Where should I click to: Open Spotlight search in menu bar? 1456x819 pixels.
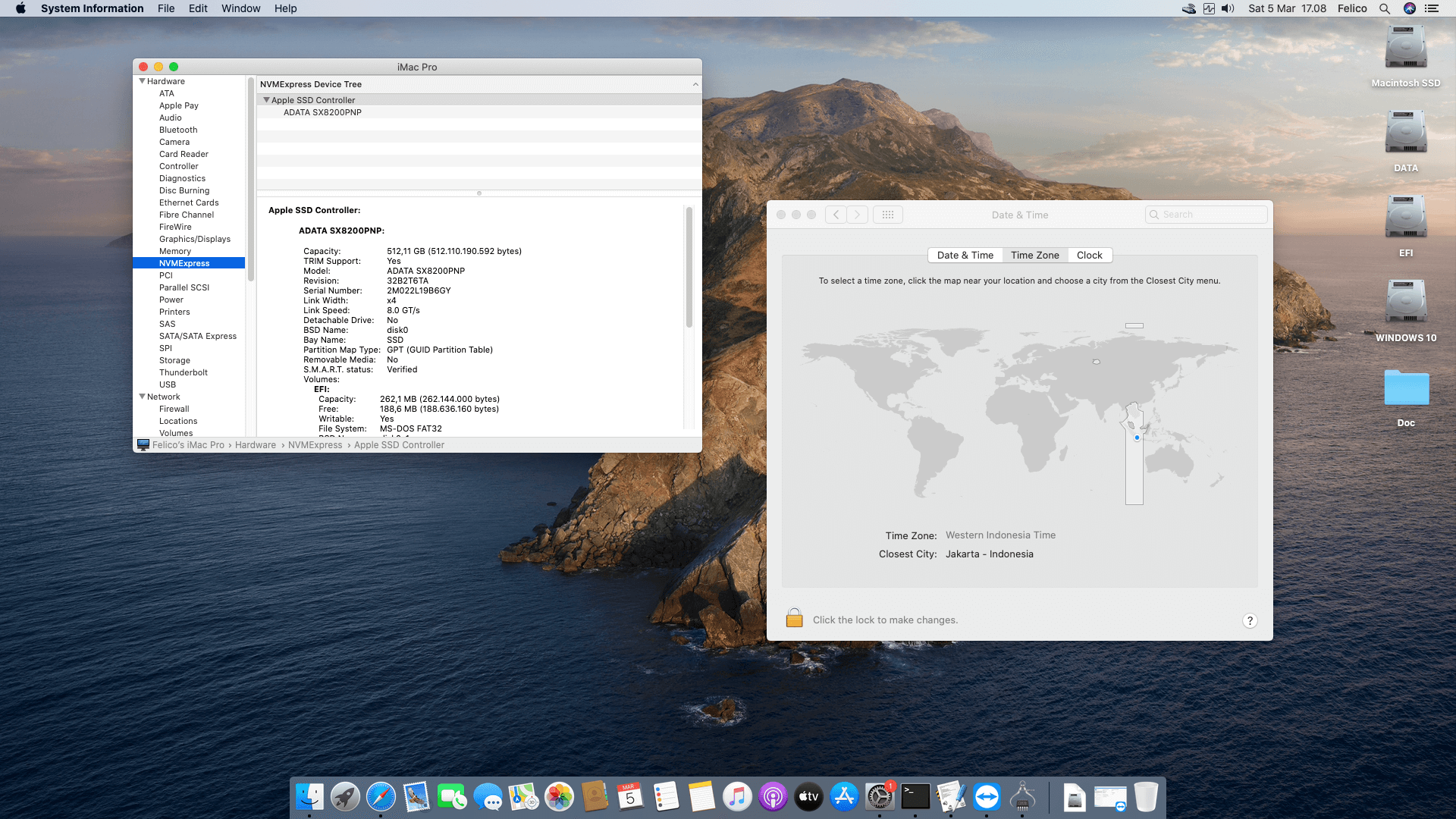(x=1385, y=8)
